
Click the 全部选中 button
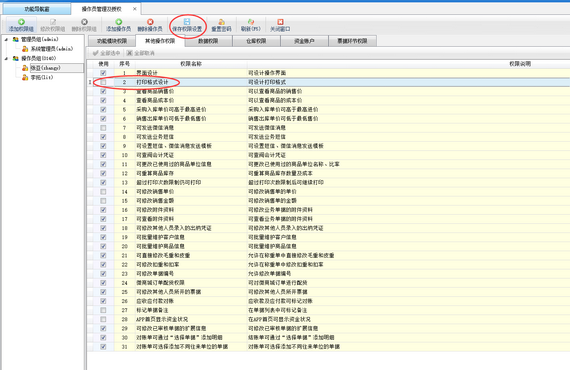tap(106, 53)
